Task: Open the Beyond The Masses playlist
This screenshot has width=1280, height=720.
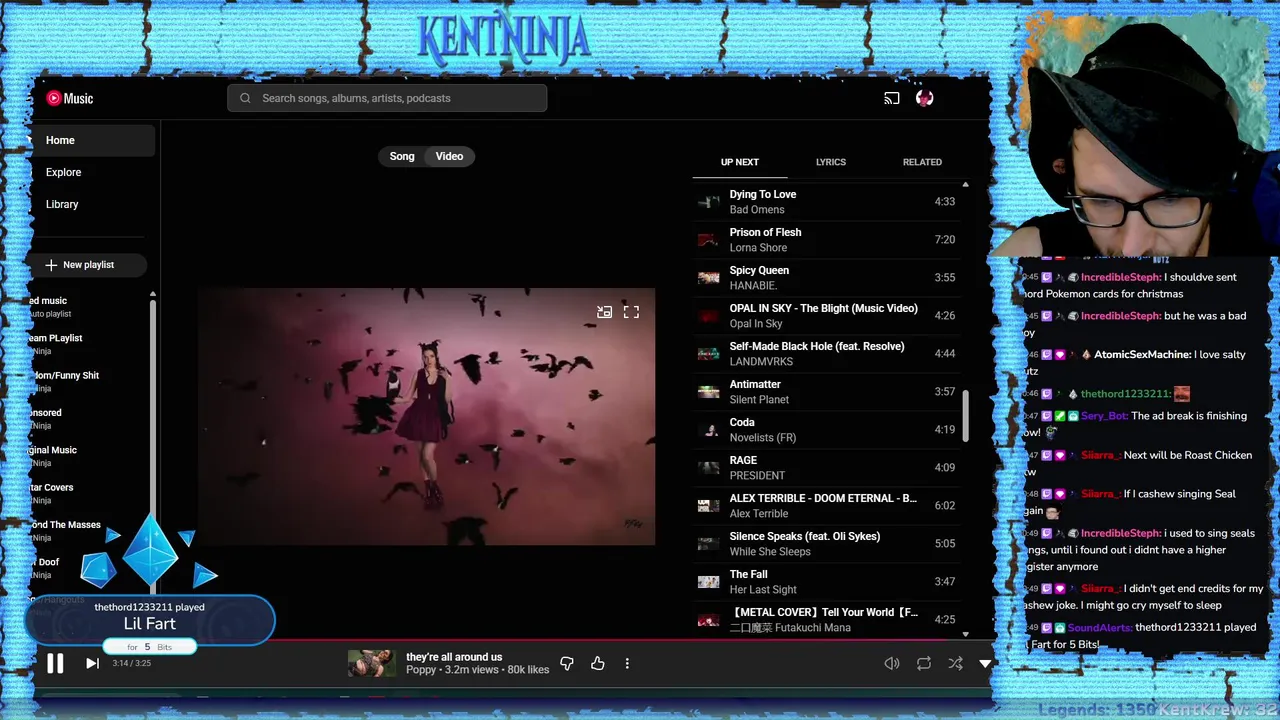Action: [x=65, y=530]
